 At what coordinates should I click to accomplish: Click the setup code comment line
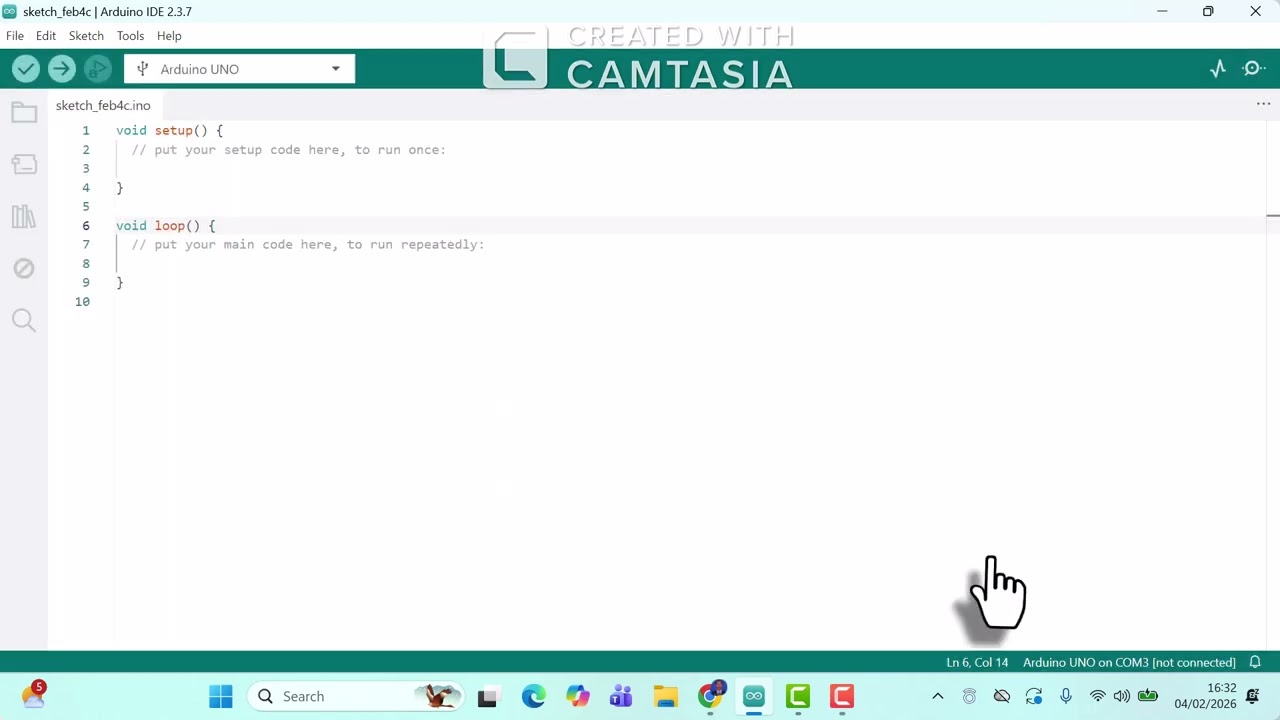289,150
